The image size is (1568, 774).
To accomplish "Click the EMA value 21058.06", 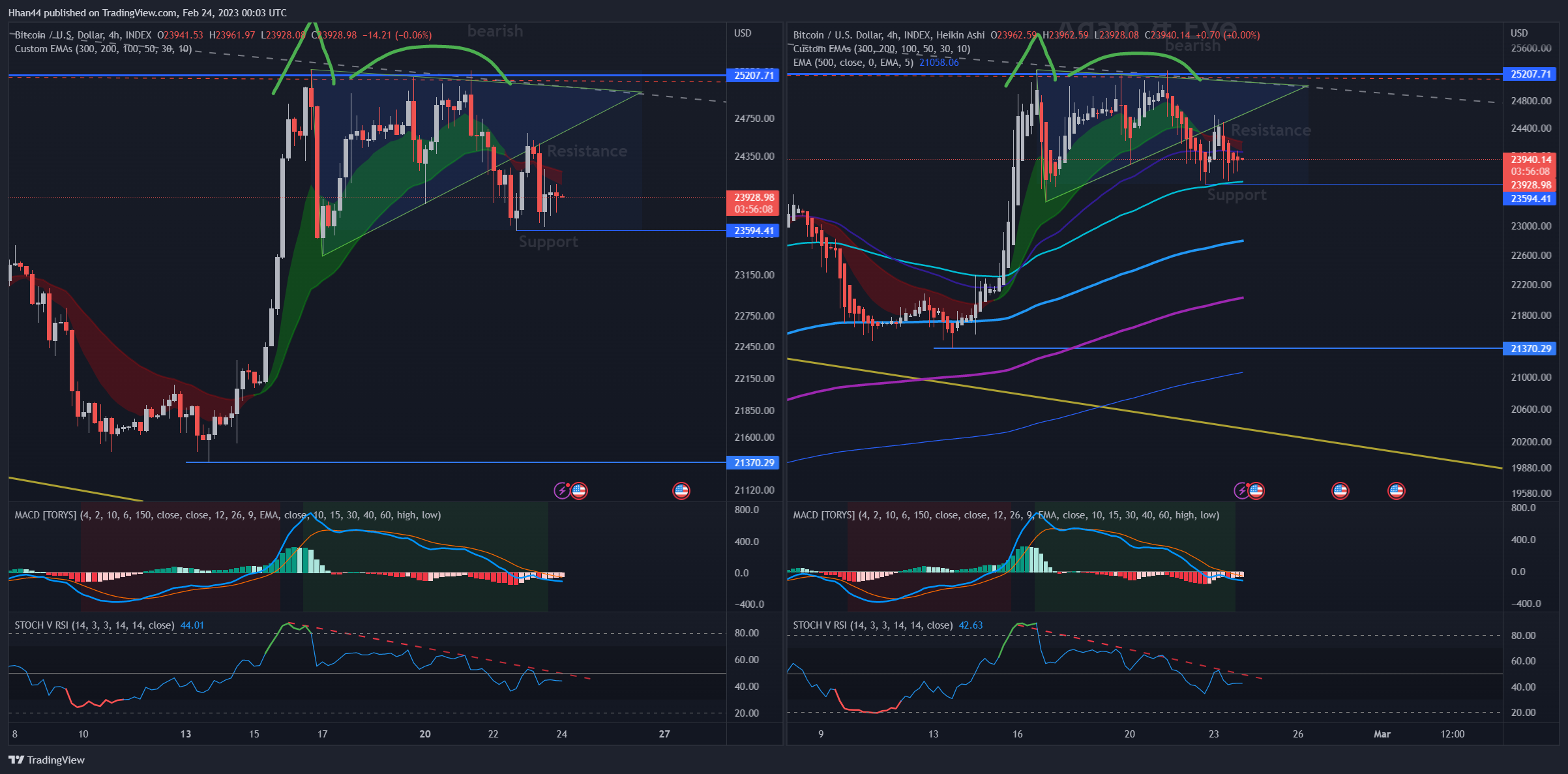I will point(939,63).
